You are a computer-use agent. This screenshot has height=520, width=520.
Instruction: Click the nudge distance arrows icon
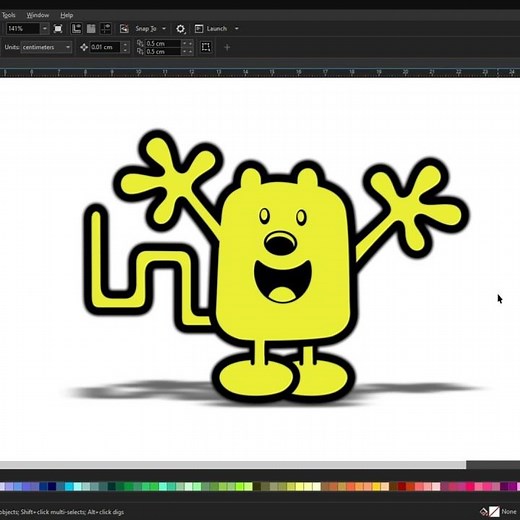click(x=84, y=47)
